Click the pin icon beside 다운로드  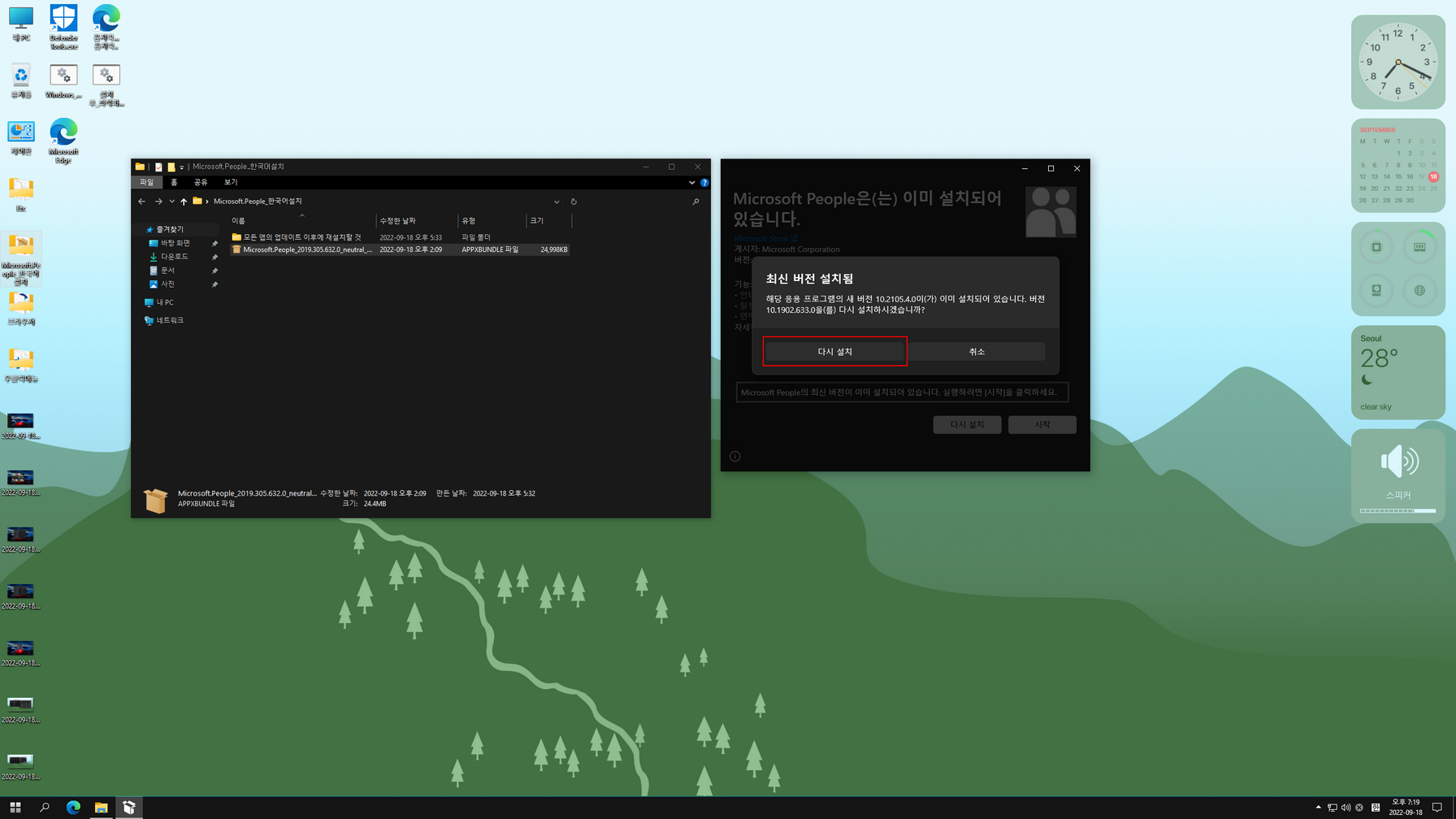(x=214, y=258)
